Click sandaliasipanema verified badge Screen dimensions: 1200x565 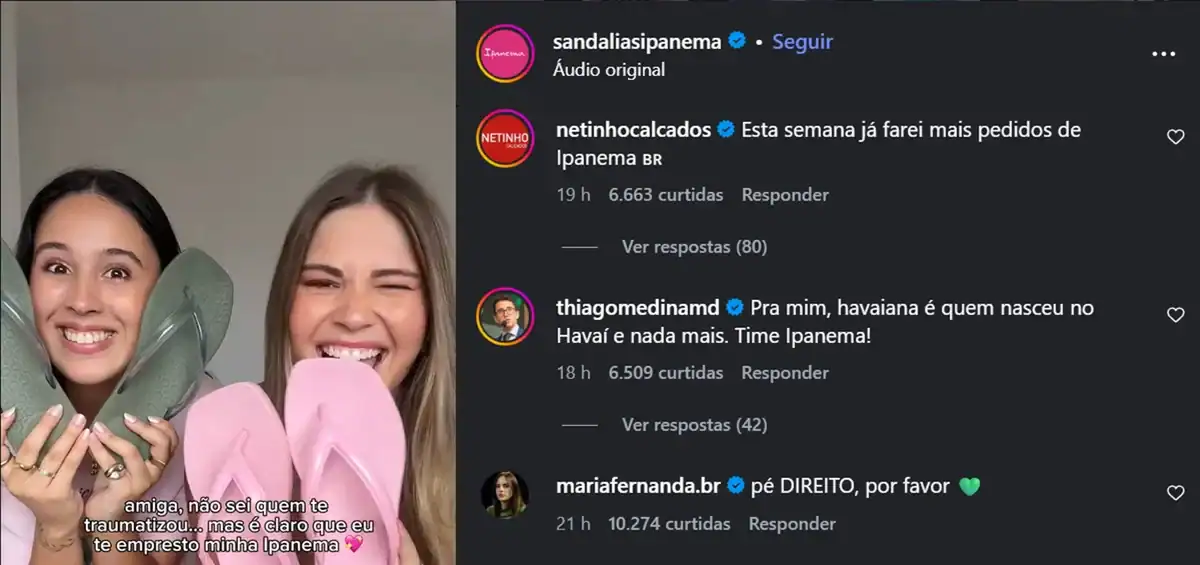point(737,41)
